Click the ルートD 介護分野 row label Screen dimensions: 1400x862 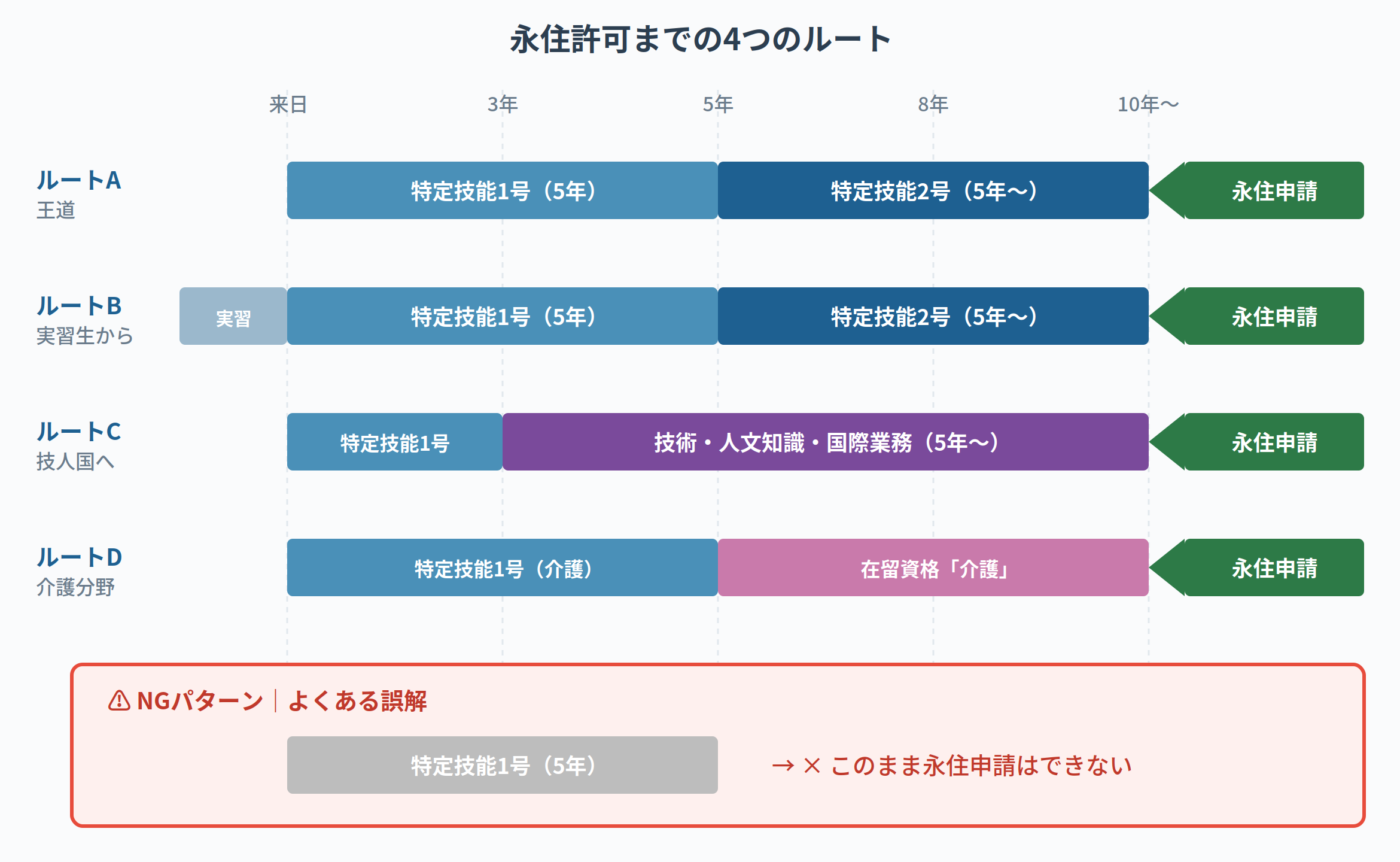(x=79, y=571)
